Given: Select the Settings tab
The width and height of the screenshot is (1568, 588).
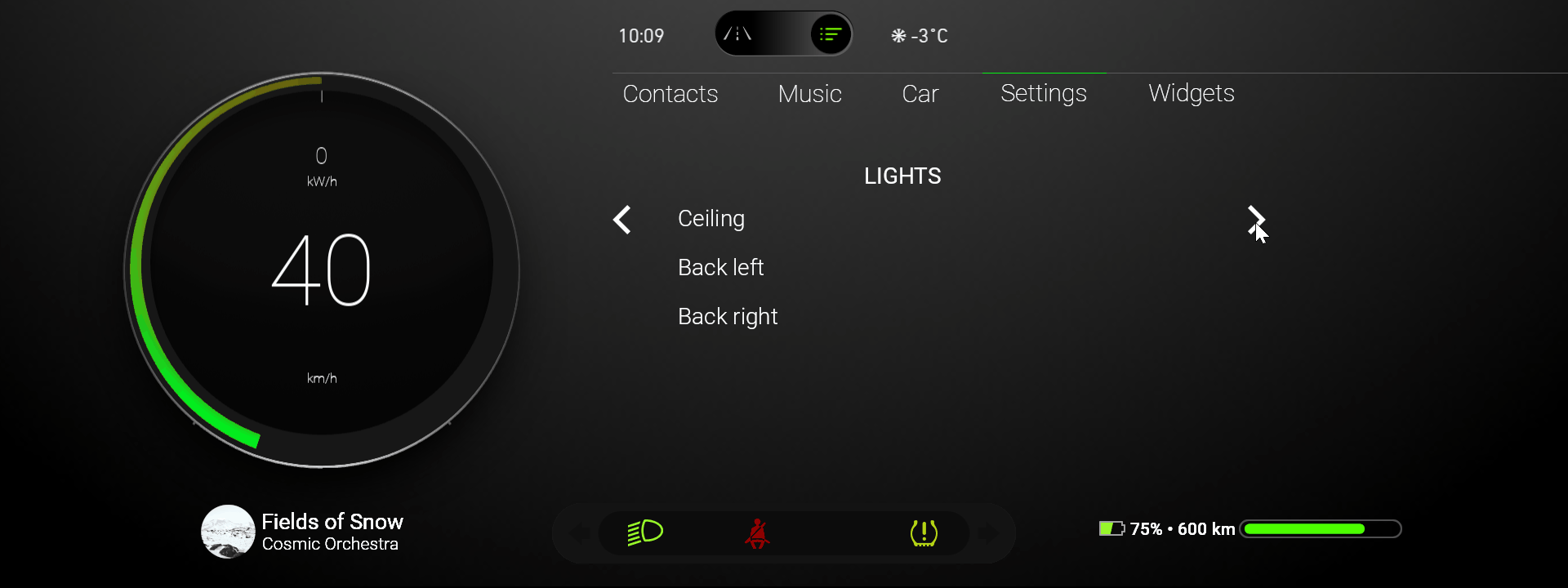Looking at the screenshot, I should 1044,94.
